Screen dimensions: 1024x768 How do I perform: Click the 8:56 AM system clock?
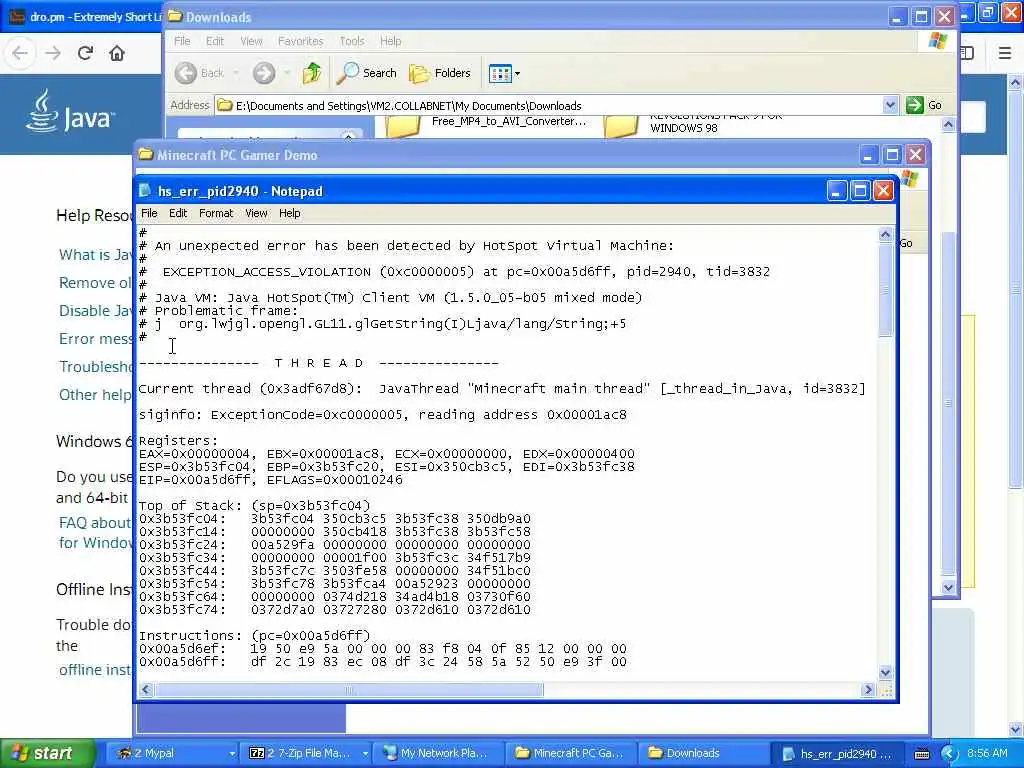[987, 753]
